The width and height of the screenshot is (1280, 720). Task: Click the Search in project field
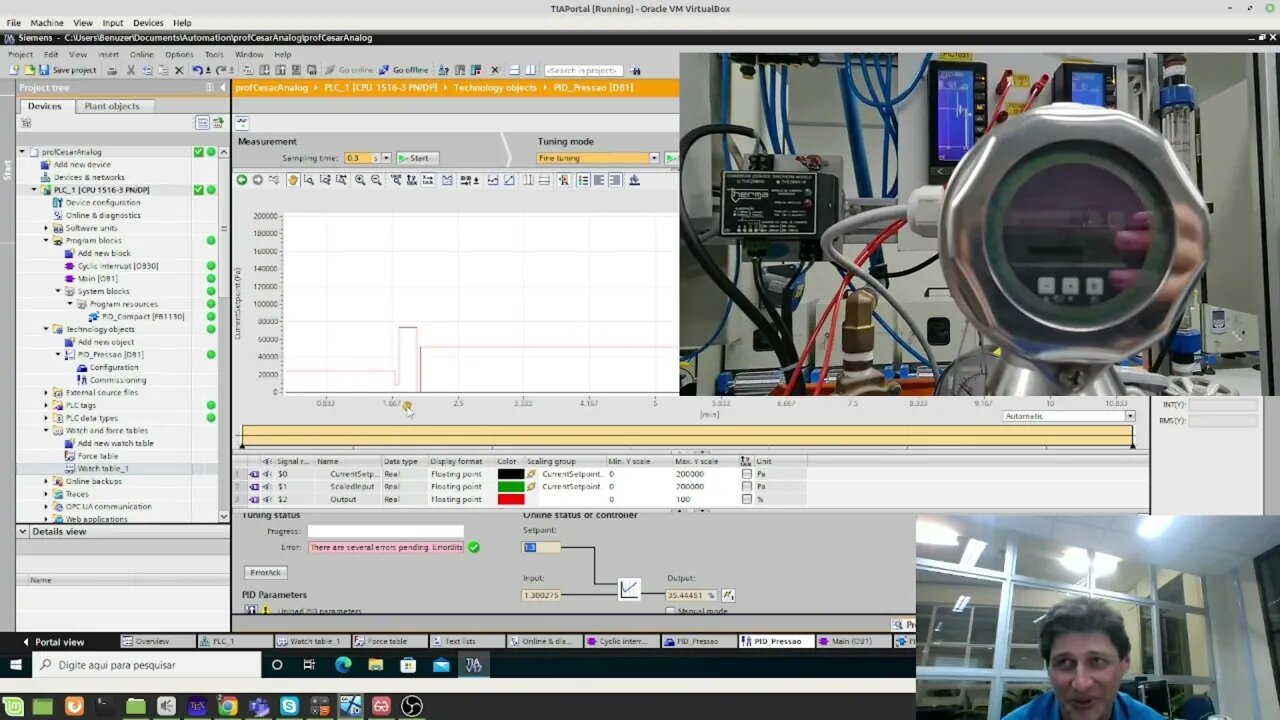point(584,70)
